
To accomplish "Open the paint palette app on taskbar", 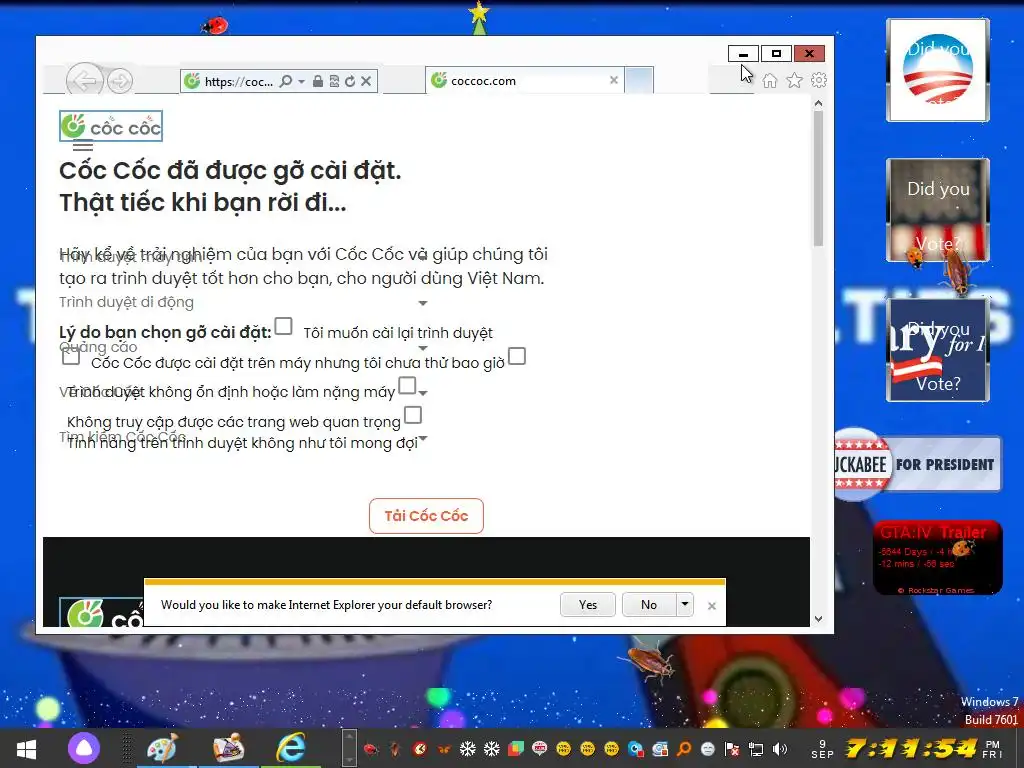I will [162, 748].
